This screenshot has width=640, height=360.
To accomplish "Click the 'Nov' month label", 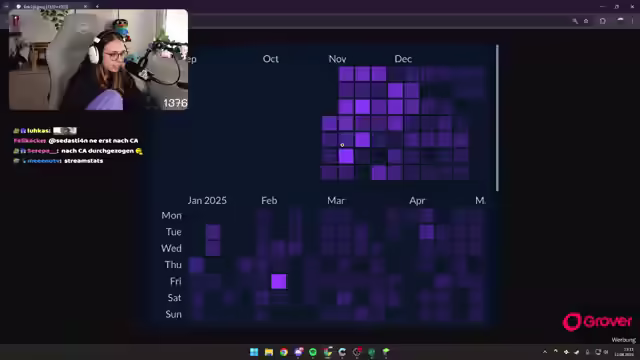I will 337,59.
